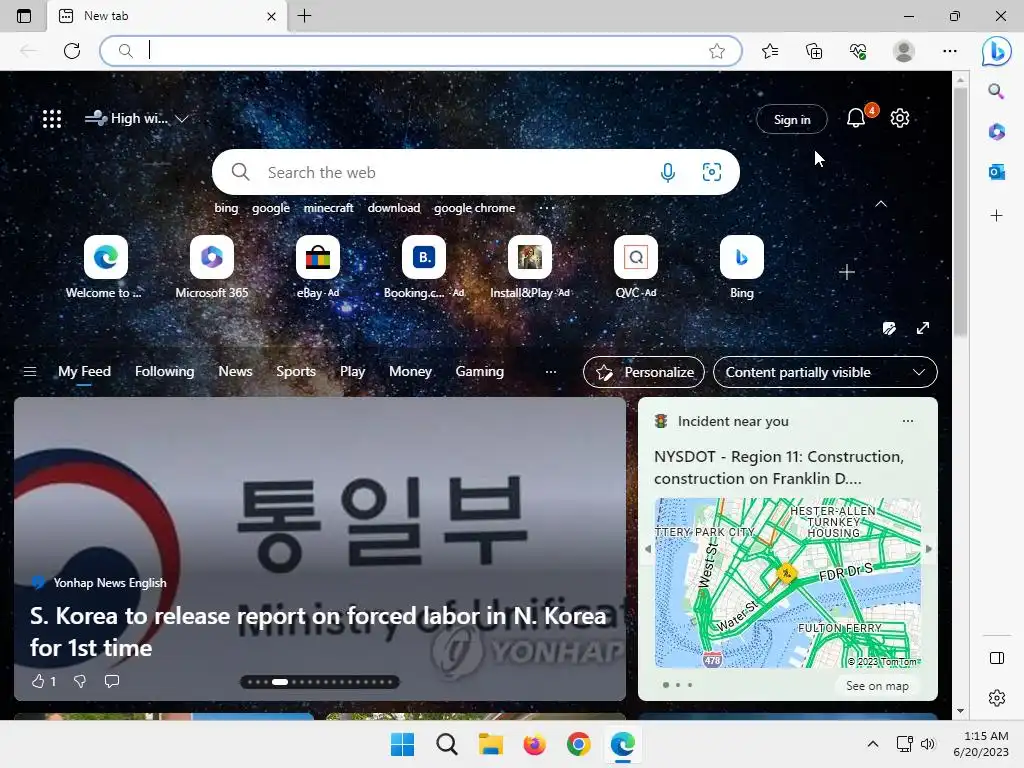Open Content partially visible dropdown
This screenshot has width=1024, height=768.
(x=825, y=372)
